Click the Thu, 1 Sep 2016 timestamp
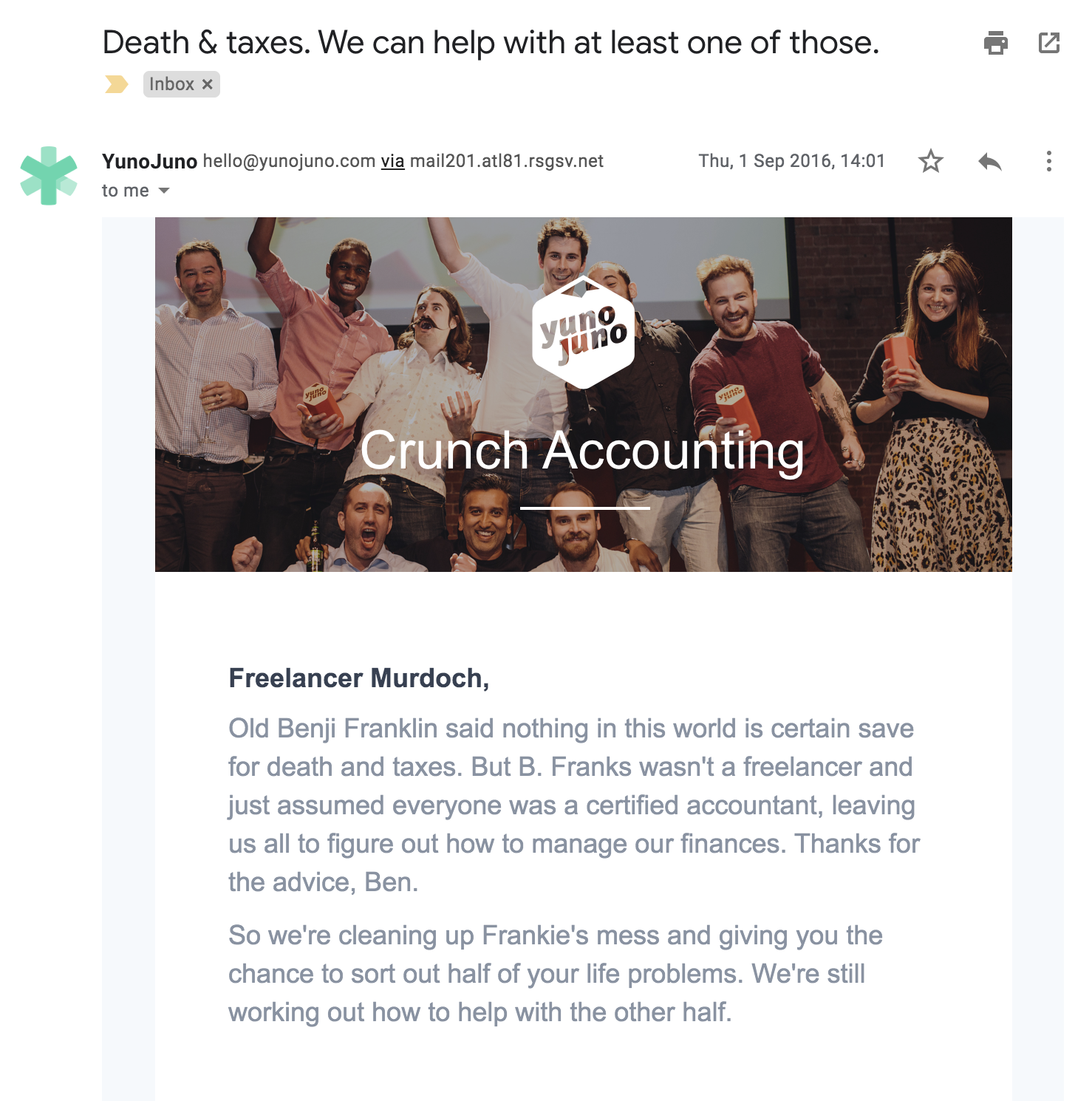The width and height of the screenshot is (1092, 1101). (791, 161)
